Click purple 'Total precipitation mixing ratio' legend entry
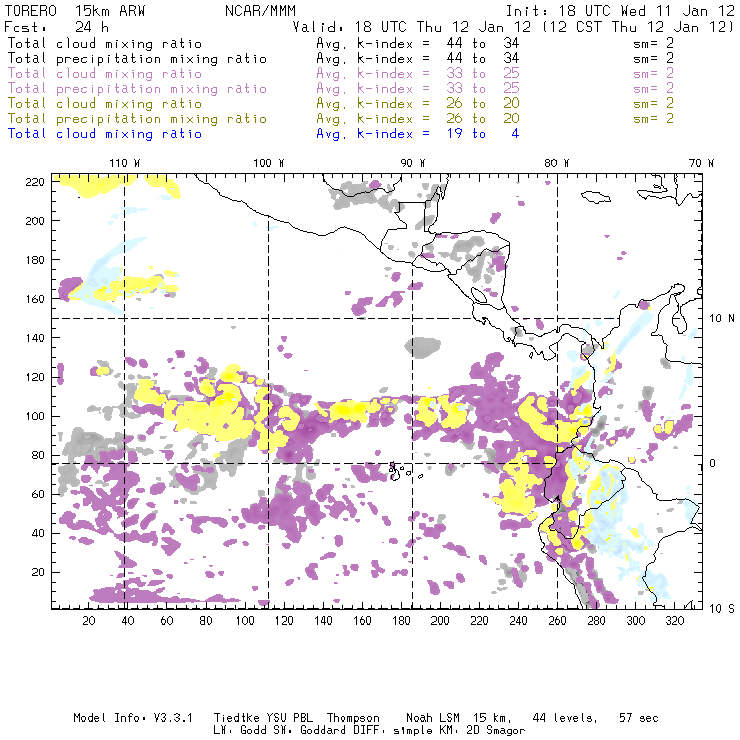Viewport: 740px width, 740px height. pyautogui.click(x=137, y=89)
